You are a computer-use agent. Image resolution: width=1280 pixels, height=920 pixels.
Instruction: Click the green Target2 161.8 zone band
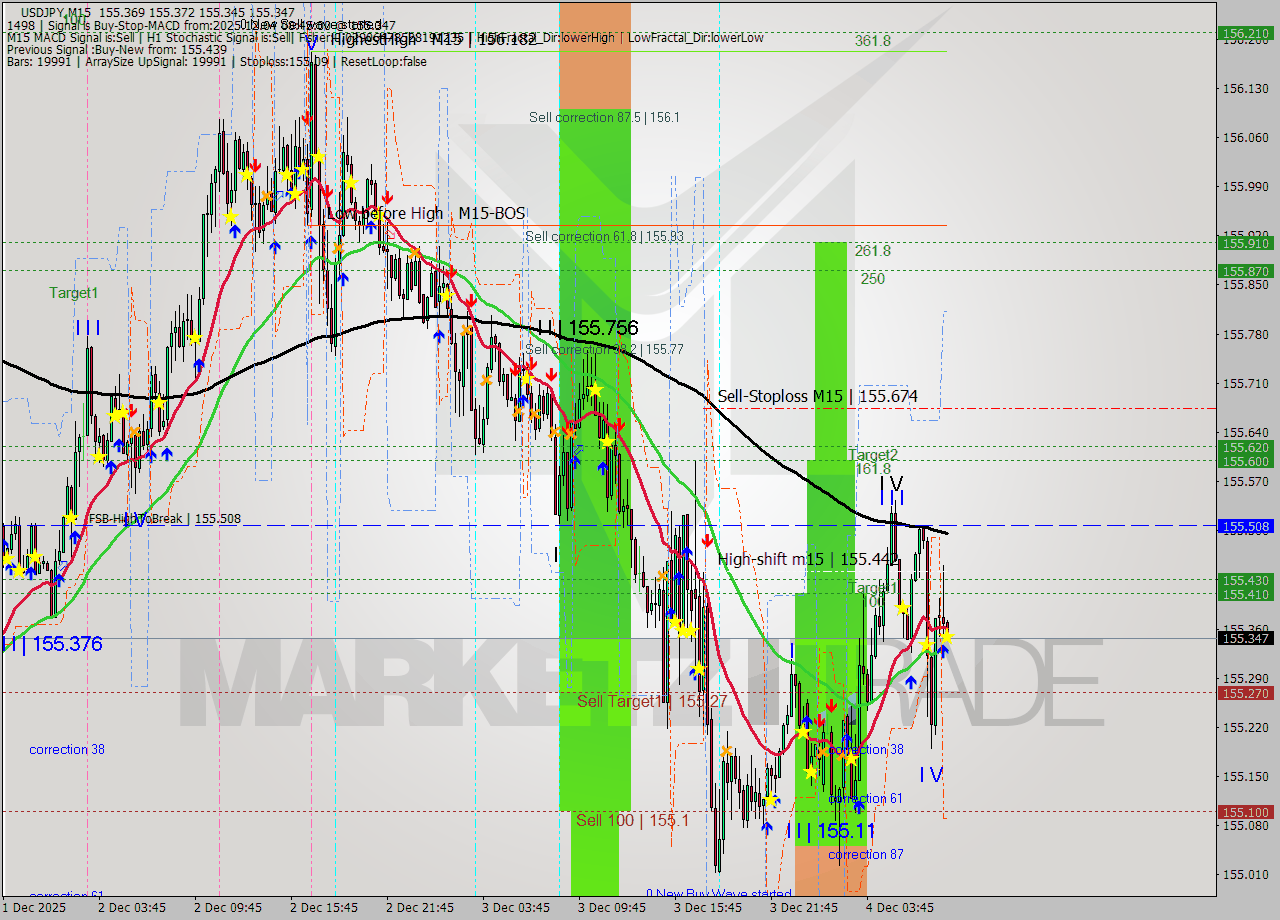[x=832, y=470]
